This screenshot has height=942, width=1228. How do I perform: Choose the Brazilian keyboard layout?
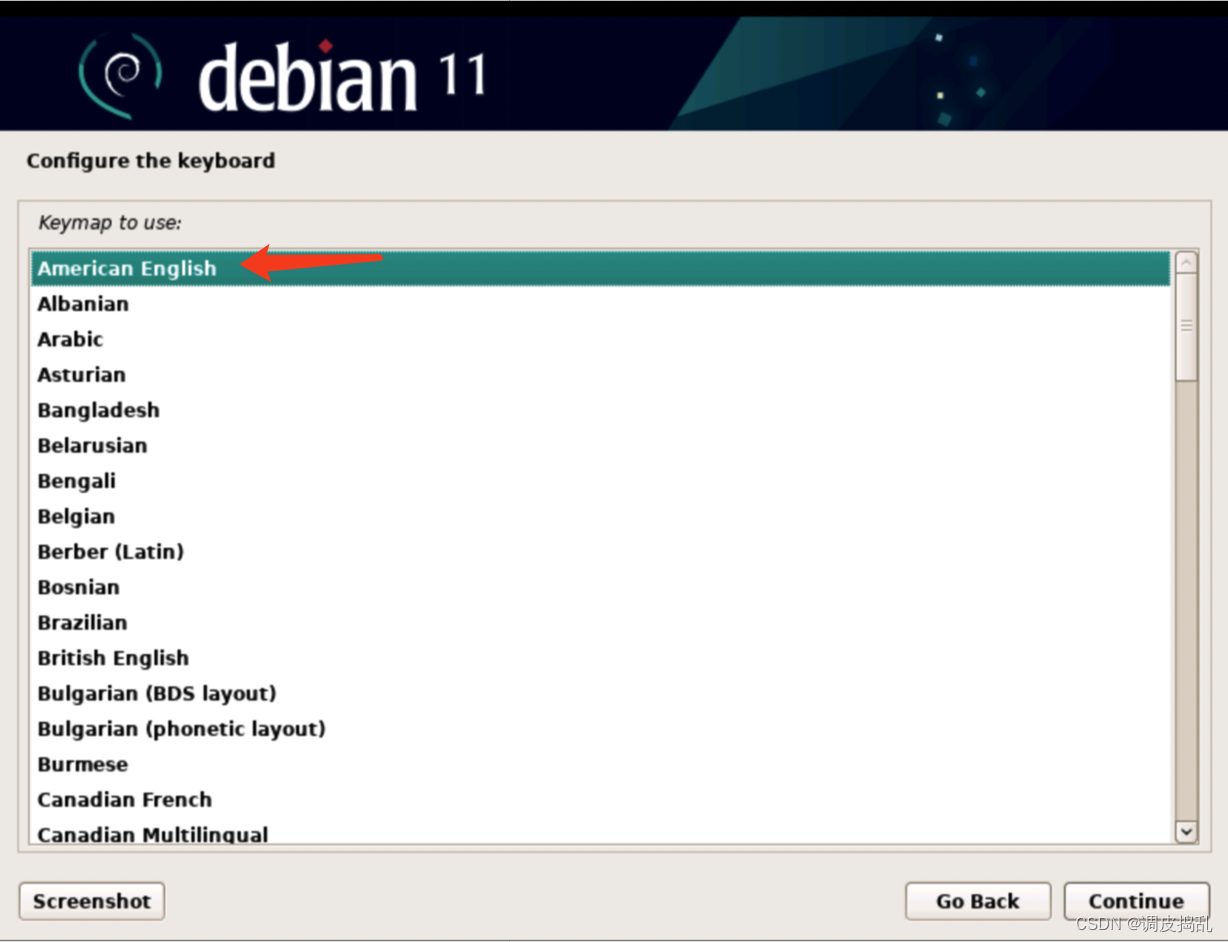pyautogui.click(x=82, y=622)
